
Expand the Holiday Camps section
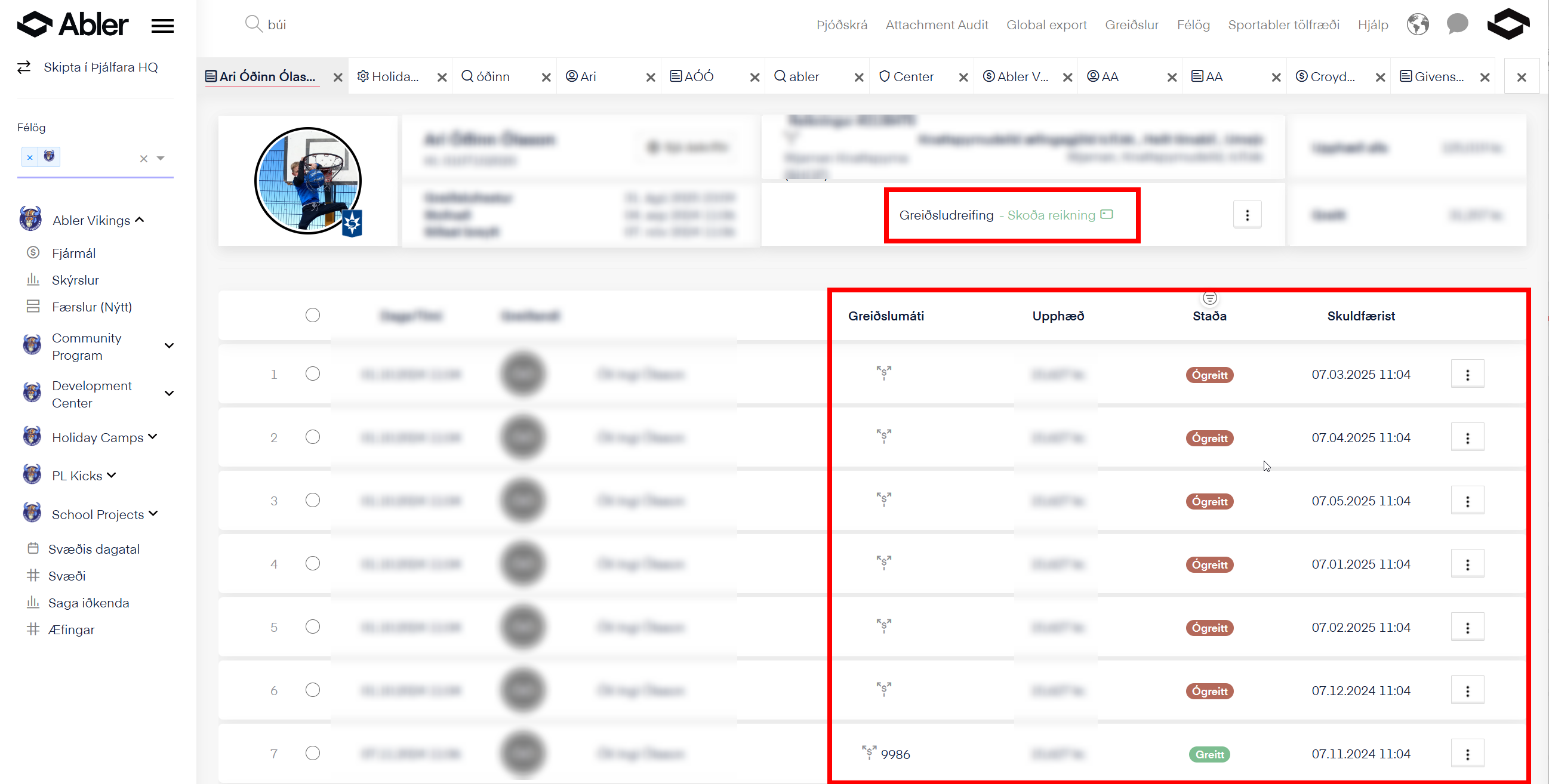pos(153,437)
